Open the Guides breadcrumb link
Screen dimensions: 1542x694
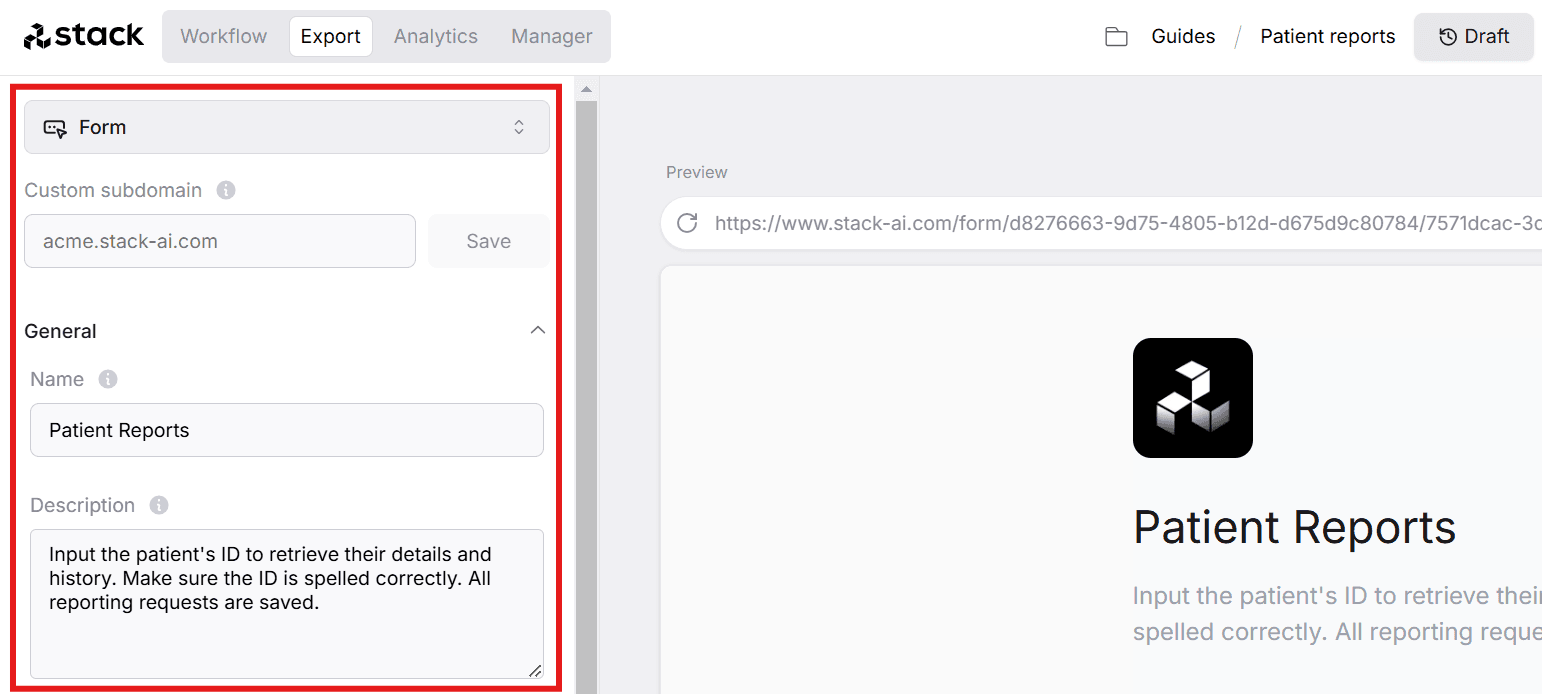(x=1183, y=36)
